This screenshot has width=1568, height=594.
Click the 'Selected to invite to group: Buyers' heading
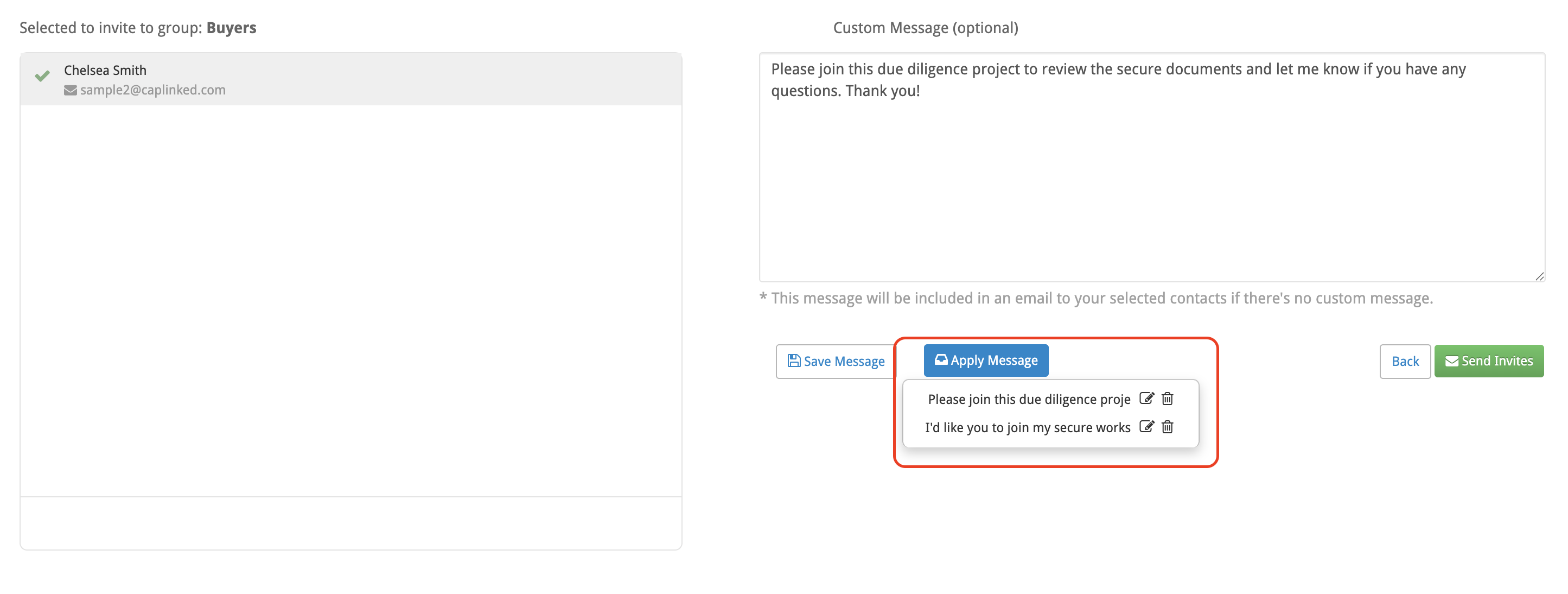click(x=138, y=28)
